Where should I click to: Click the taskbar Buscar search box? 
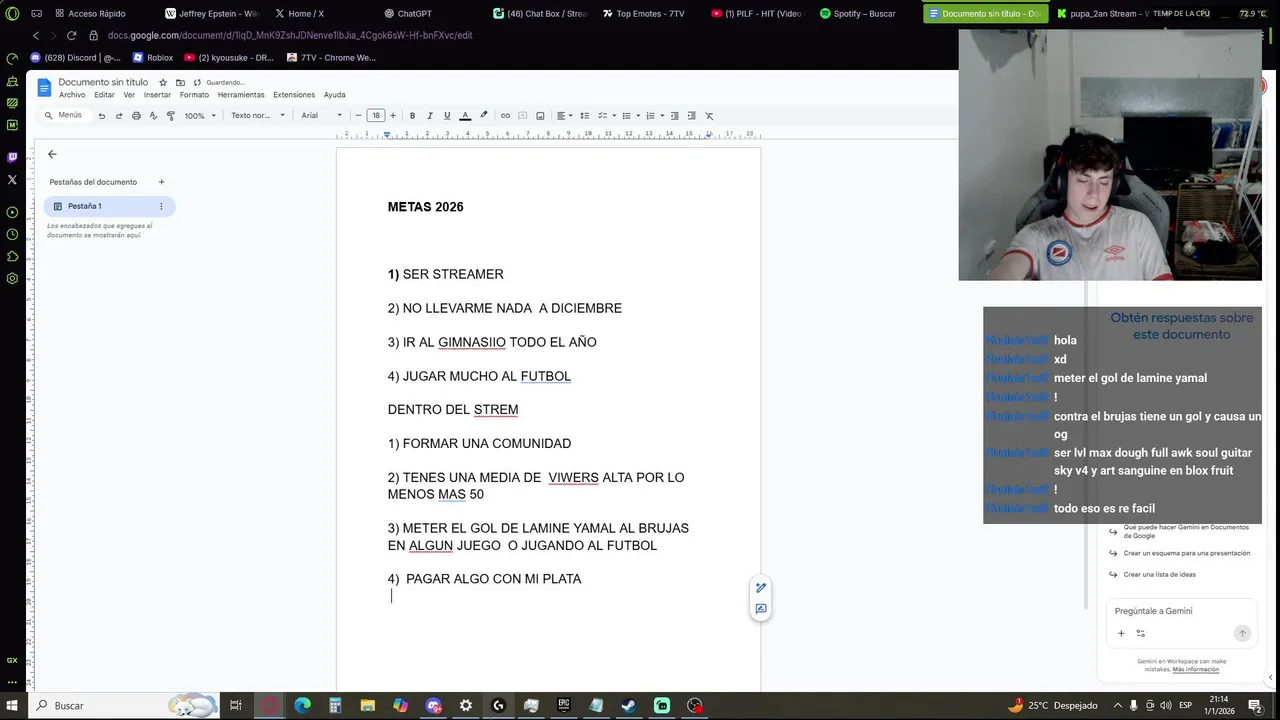pyautogui.click(x=124, y=705)
